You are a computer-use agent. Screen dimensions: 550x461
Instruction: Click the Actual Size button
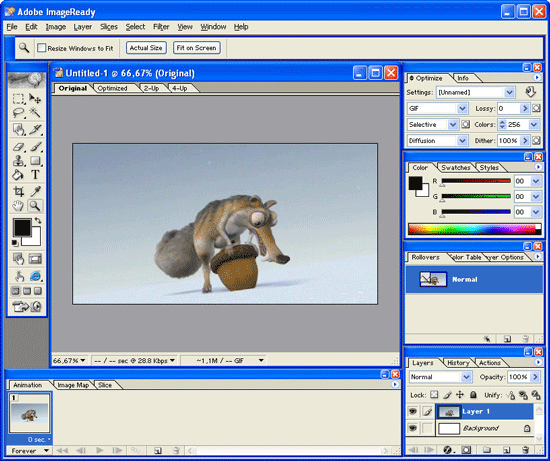point(146,48)
